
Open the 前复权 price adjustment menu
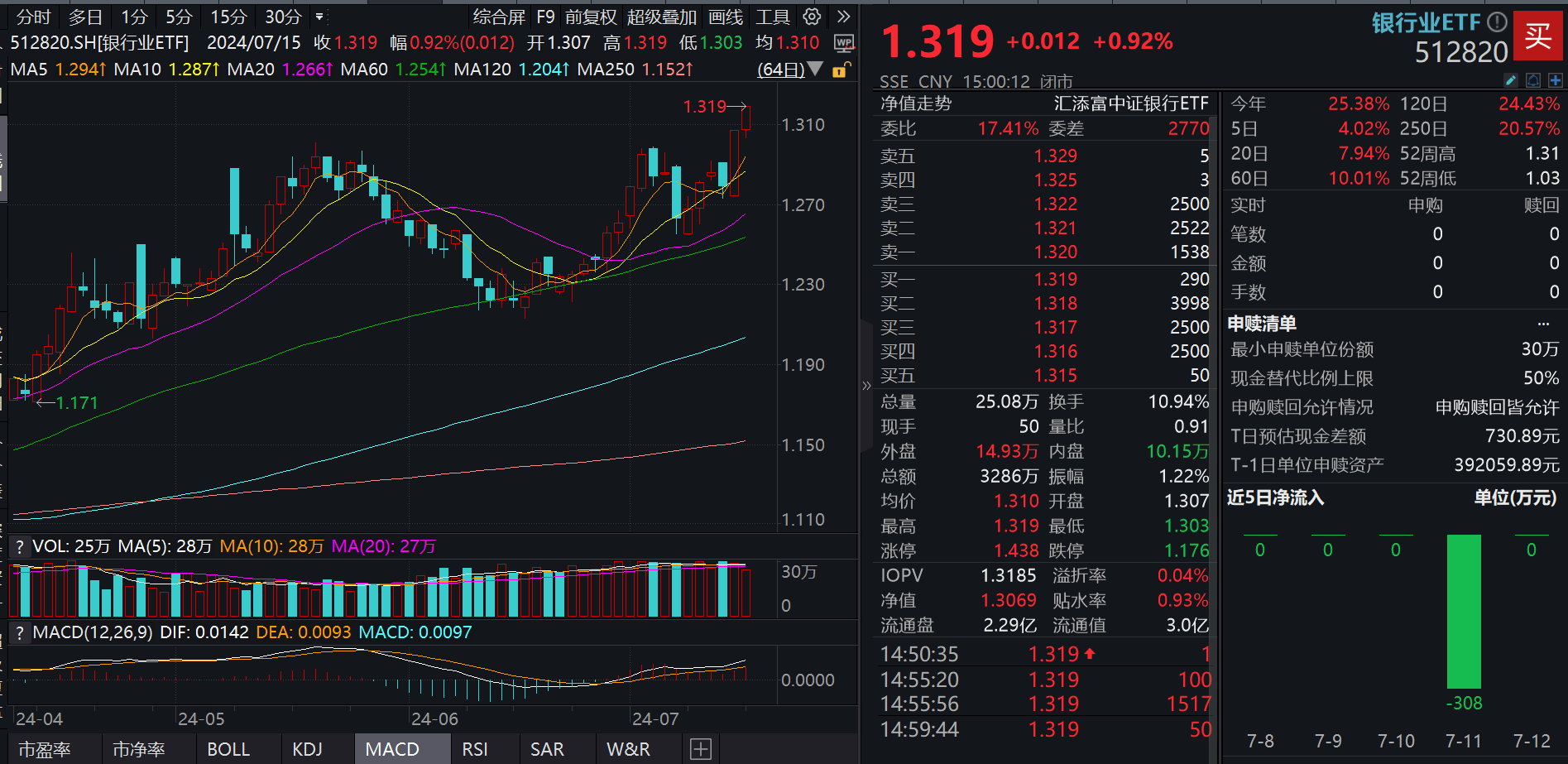(x=591, y=17)
